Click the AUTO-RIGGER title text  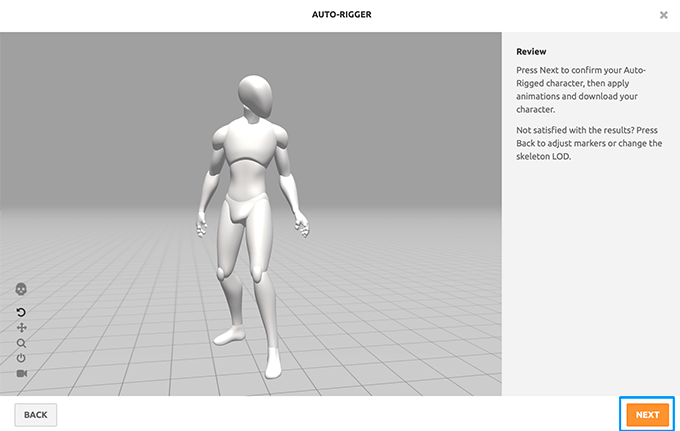[341, 15]
